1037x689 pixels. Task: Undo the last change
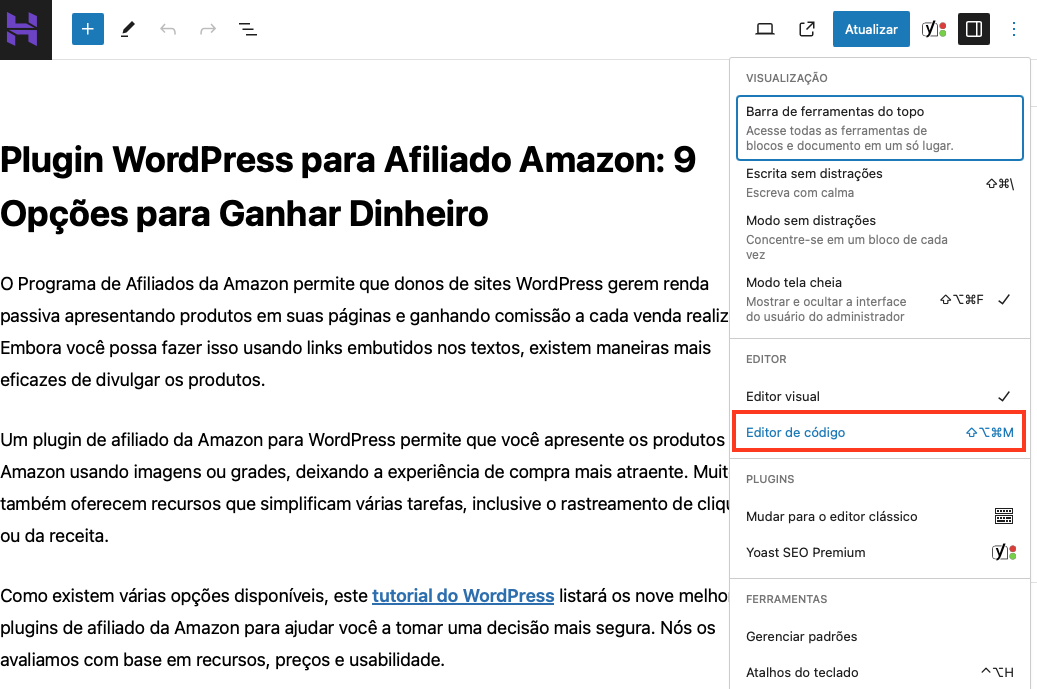coord(167,29)
